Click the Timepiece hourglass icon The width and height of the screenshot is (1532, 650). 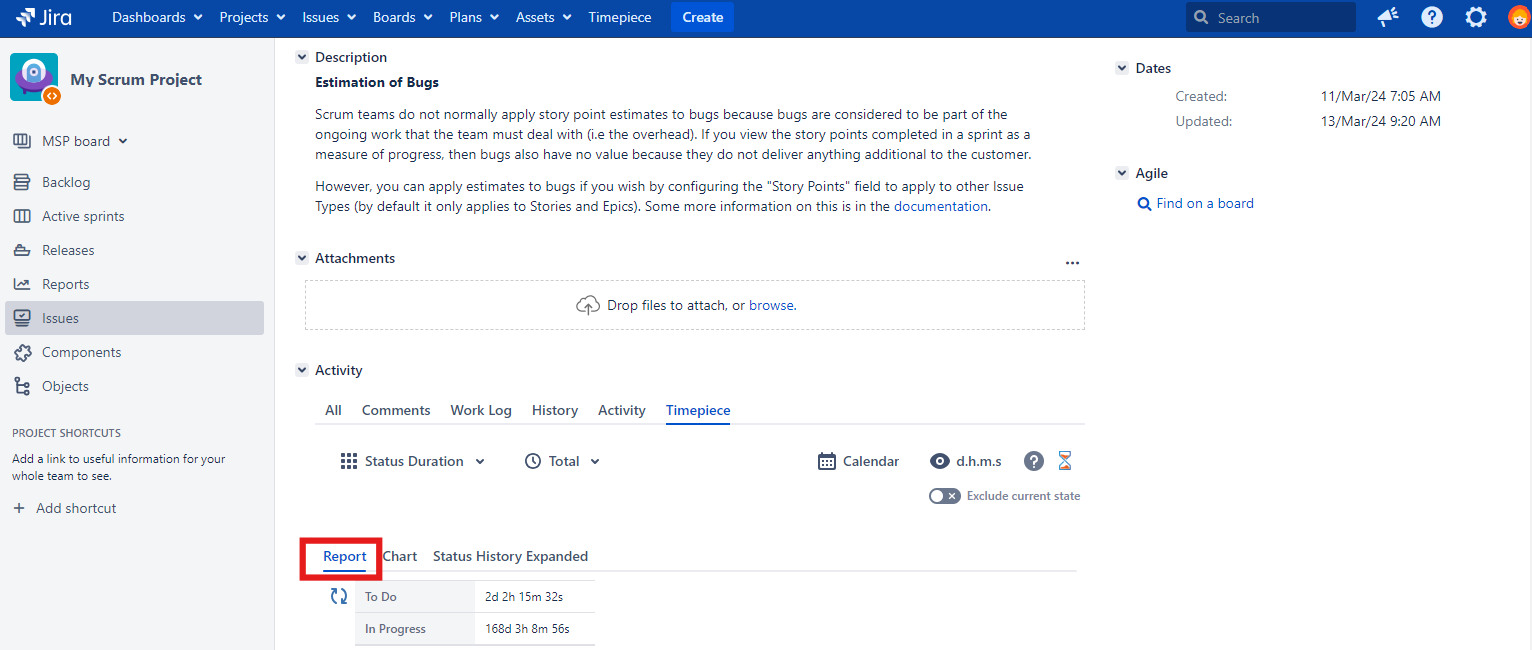click(1065, 461)
